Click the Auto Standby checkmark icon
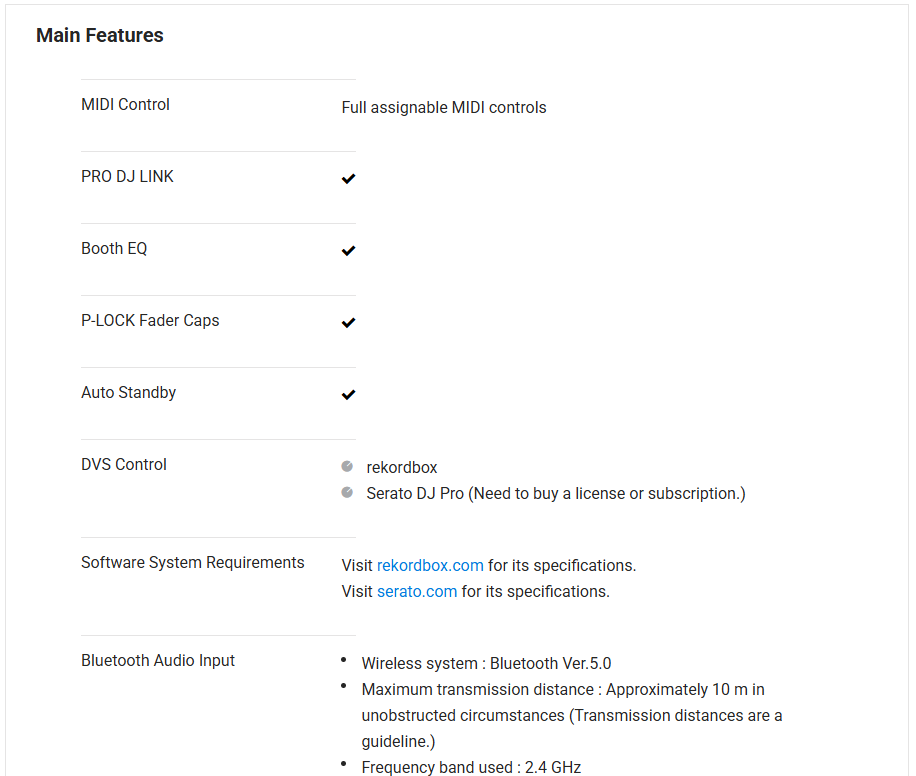The width and height of the screenshot is (916, 776). (348, 395)
